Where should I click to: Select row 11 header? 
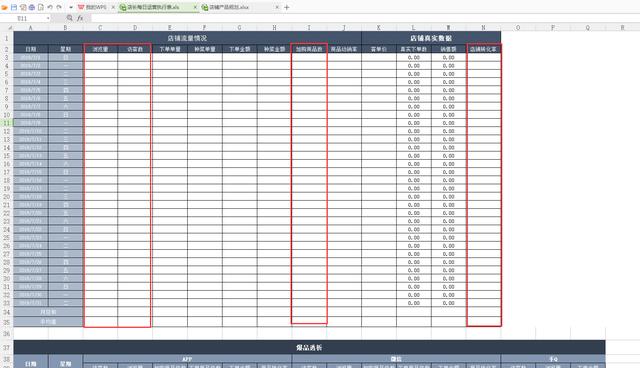coord(7,123)
